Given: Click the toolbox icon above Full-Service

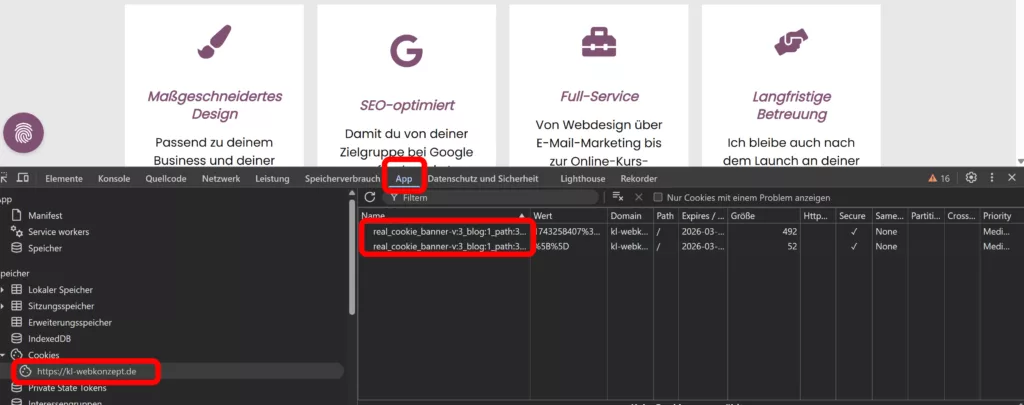Looking at the screenshot, I should click(x=599, y=42).
